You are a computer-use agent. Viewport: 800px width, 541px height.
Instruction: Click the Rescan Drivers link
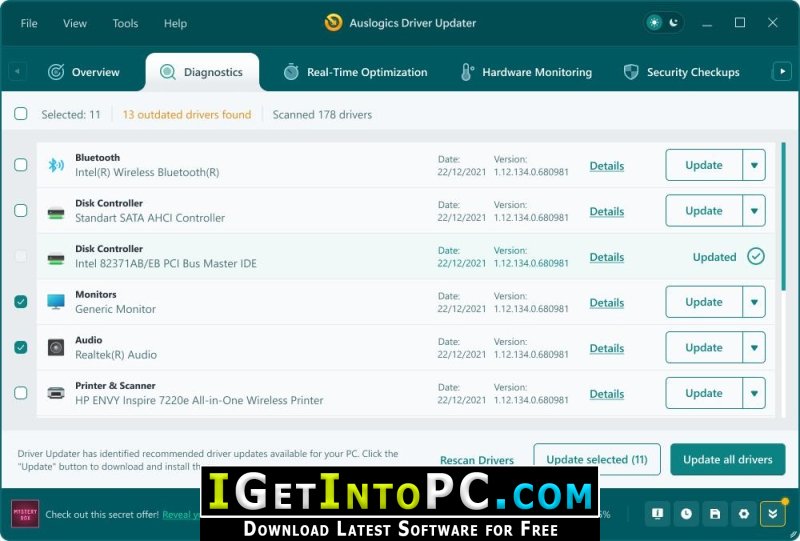477,460
